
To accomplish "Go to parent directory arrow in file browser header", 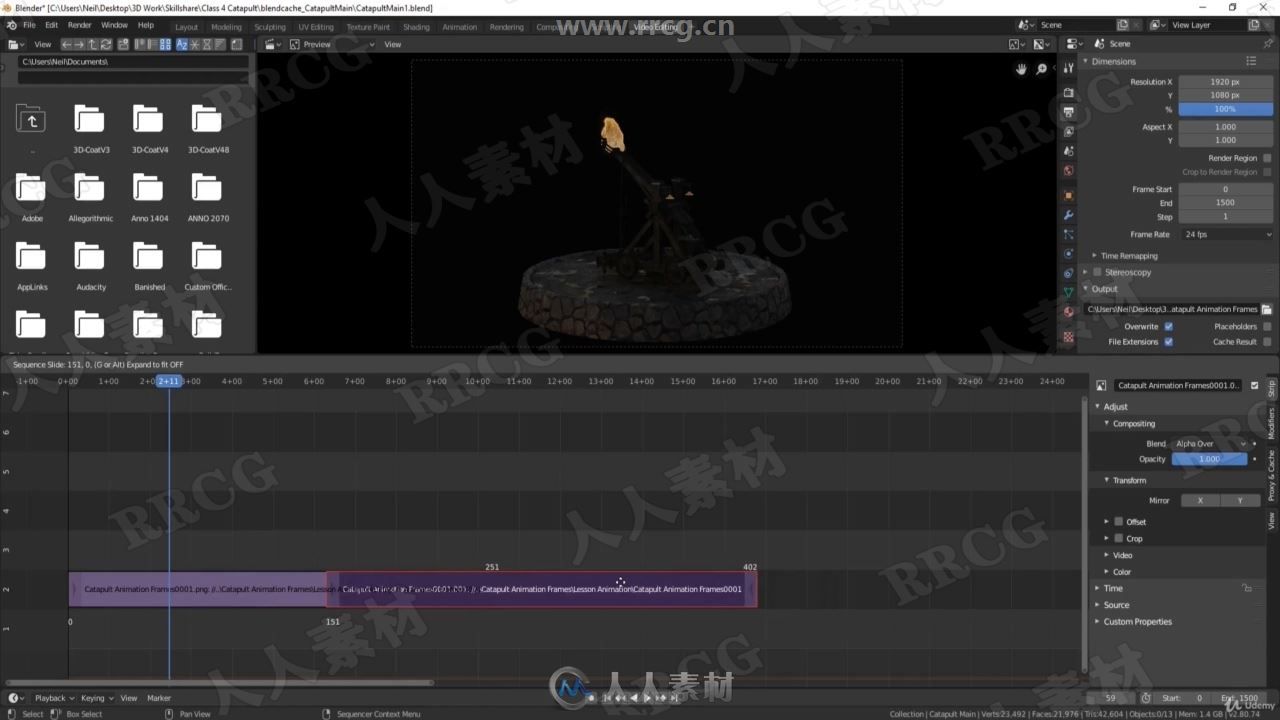I will pyautogui.click(x=92, y=44).
